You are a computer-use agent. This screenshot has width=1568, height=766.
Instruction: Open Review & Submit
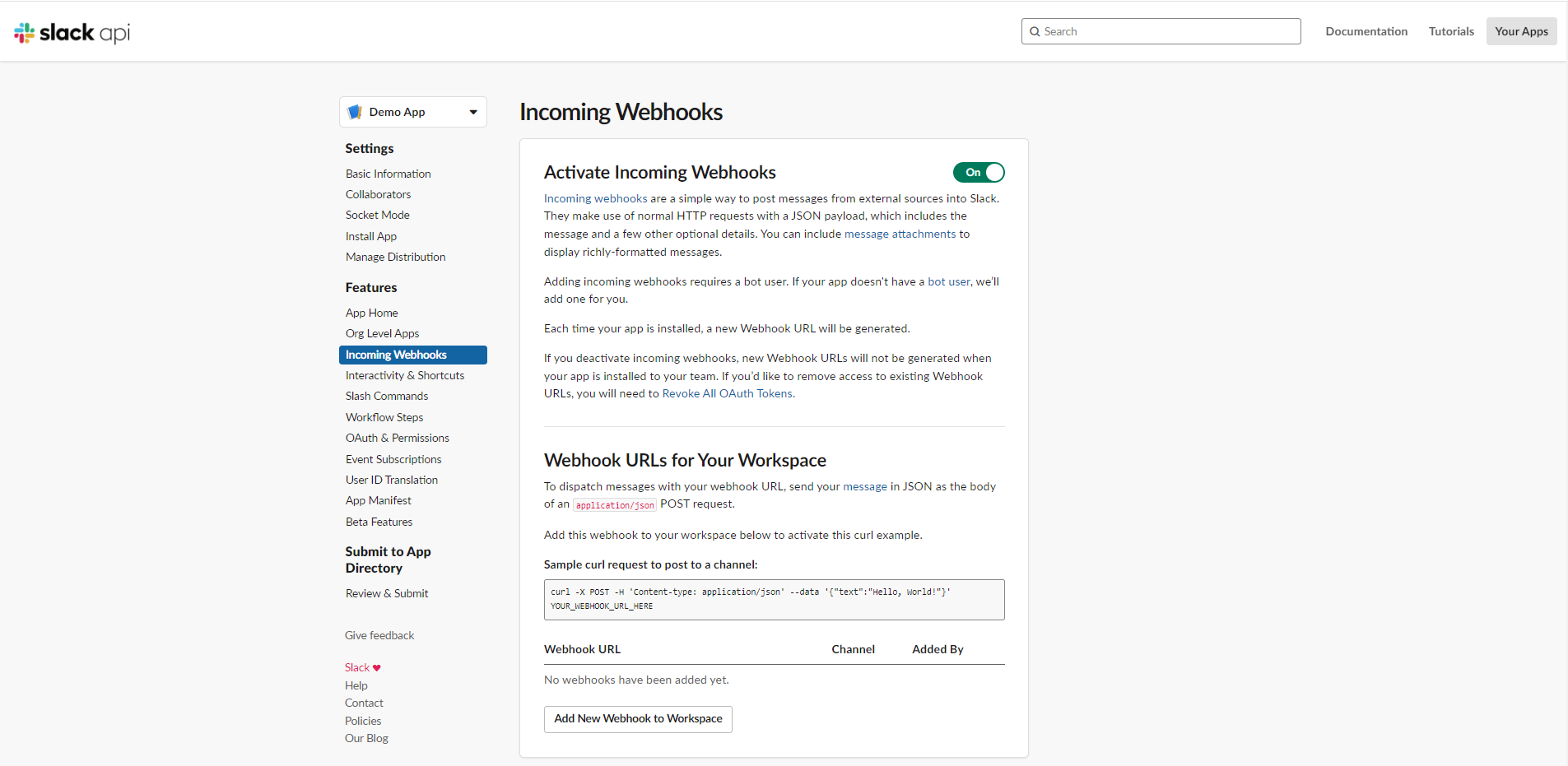click(387, 593)
